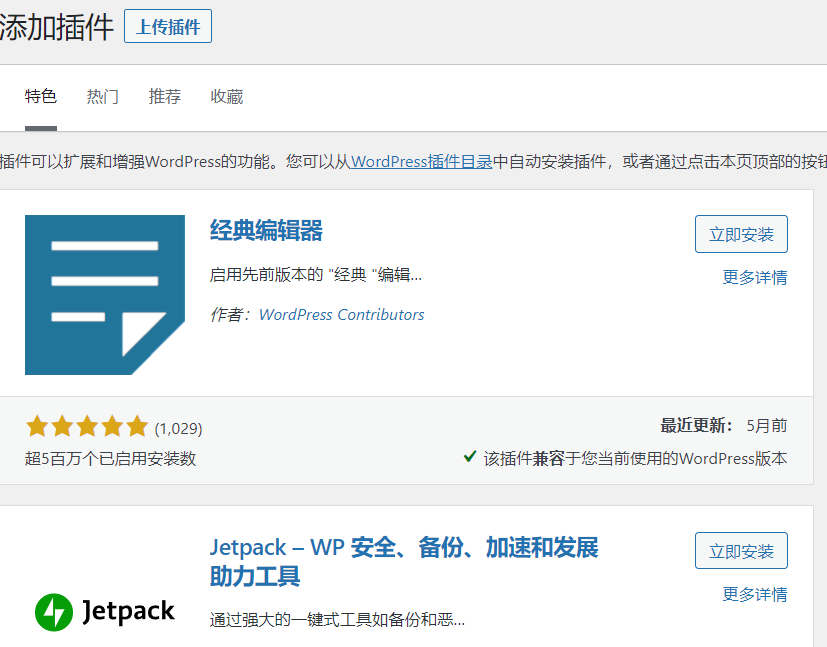Image resolution: width=827 pixels, height=647 pixels.
Task: Click the green compatibility checkmark icon
Action: coord(469,457)
